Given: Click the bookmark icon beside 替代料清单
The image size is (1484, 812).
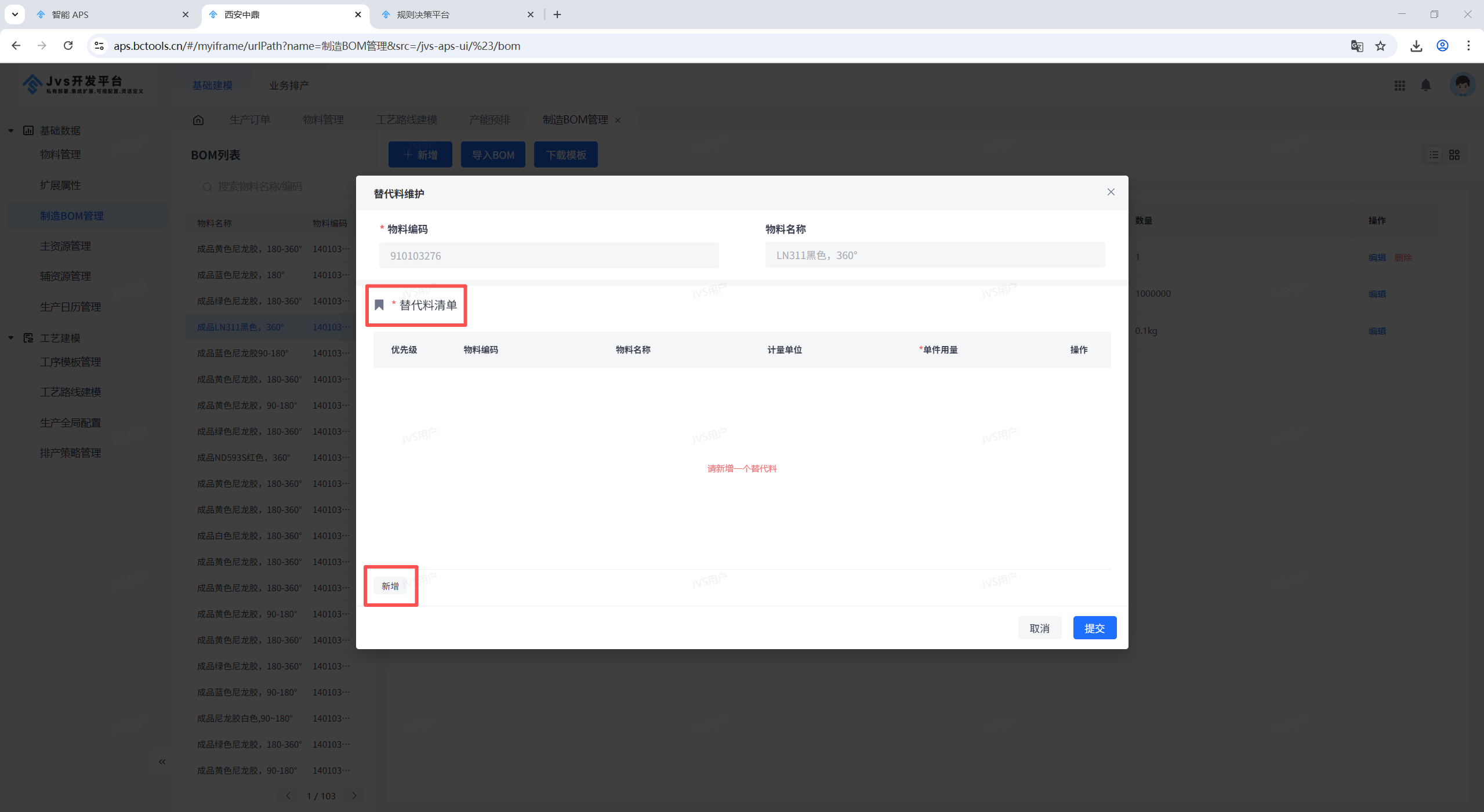Looking at the screenshot, I should [x=379, y=305].
